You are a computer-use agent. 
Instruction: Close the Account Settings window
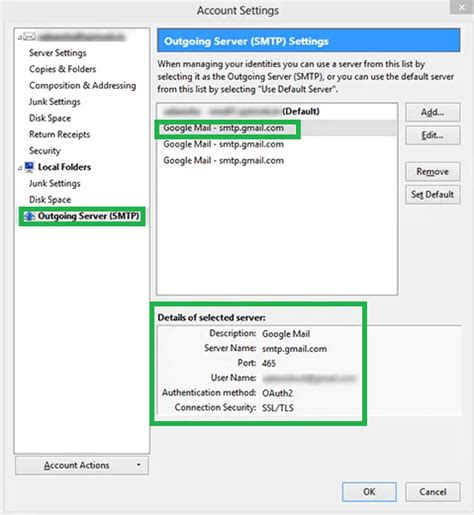coord(462,7)
